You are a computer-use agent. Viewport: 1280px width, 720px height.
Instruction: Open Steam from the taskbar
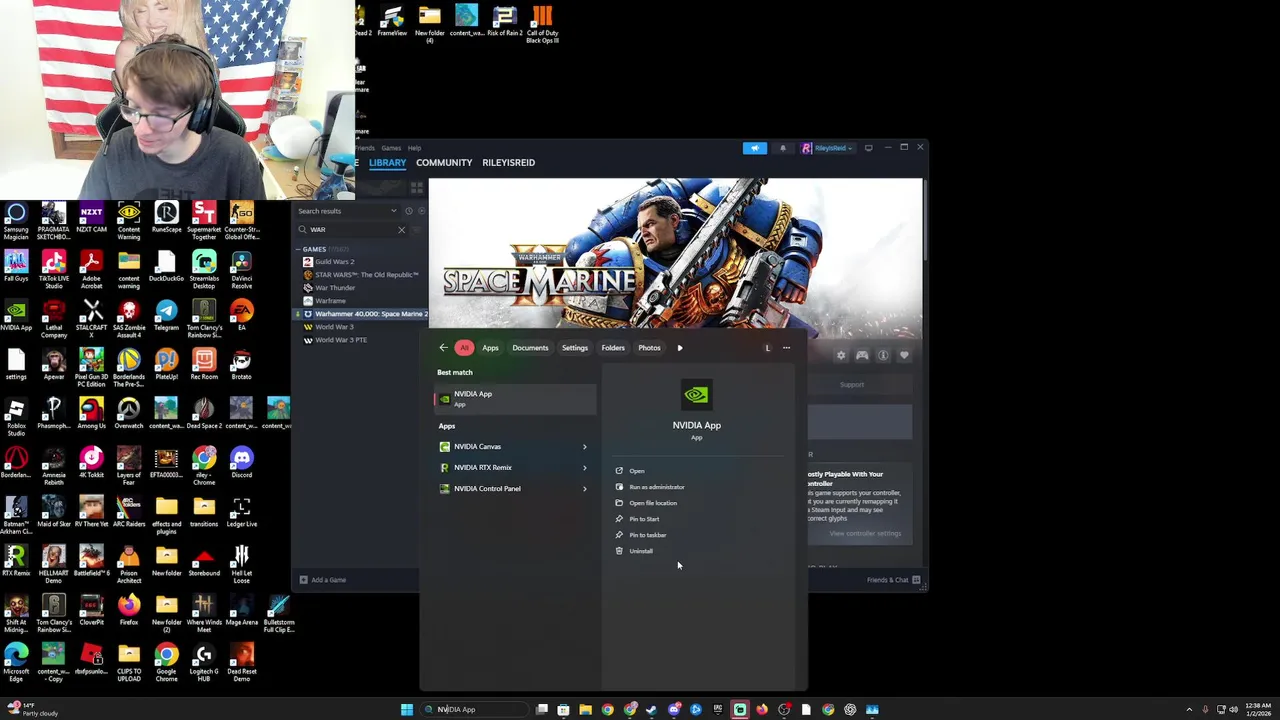pos(651,710)
